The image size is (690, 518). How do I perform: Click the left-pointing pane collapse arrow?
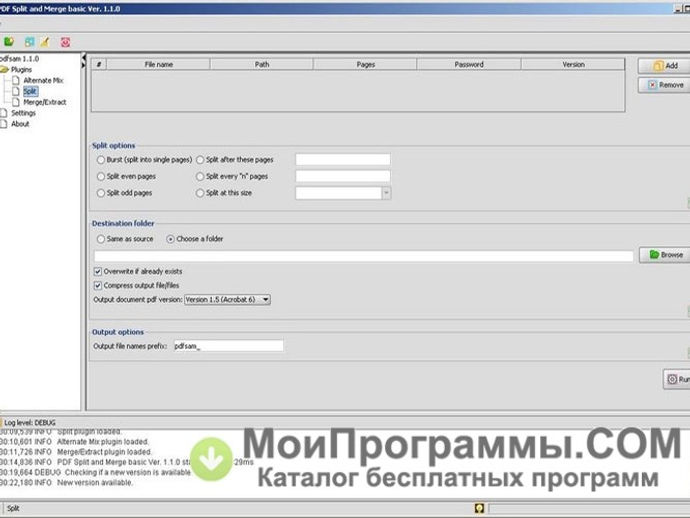click(x=83, y=58)
